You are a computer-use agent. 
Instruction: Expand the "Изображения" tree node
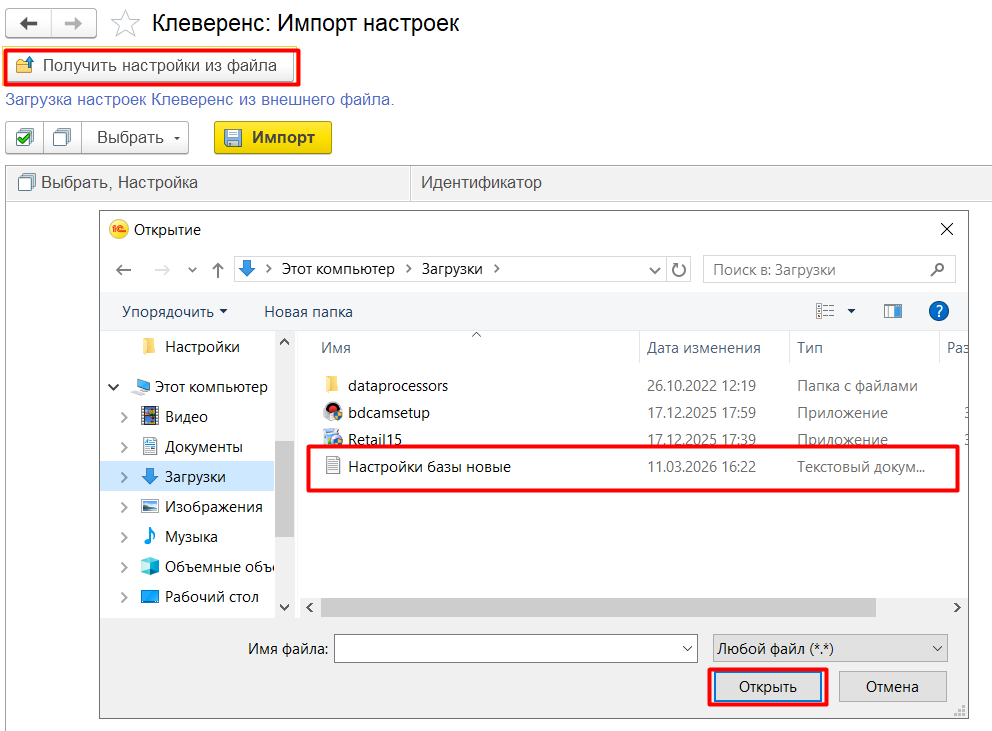tap(124, 508)
